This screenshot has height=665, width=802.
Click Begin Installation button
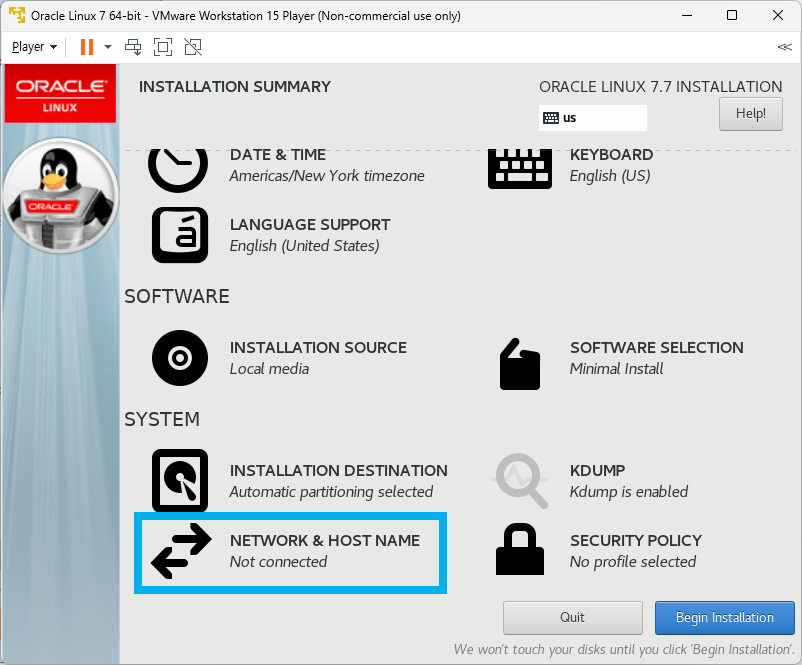724,617
